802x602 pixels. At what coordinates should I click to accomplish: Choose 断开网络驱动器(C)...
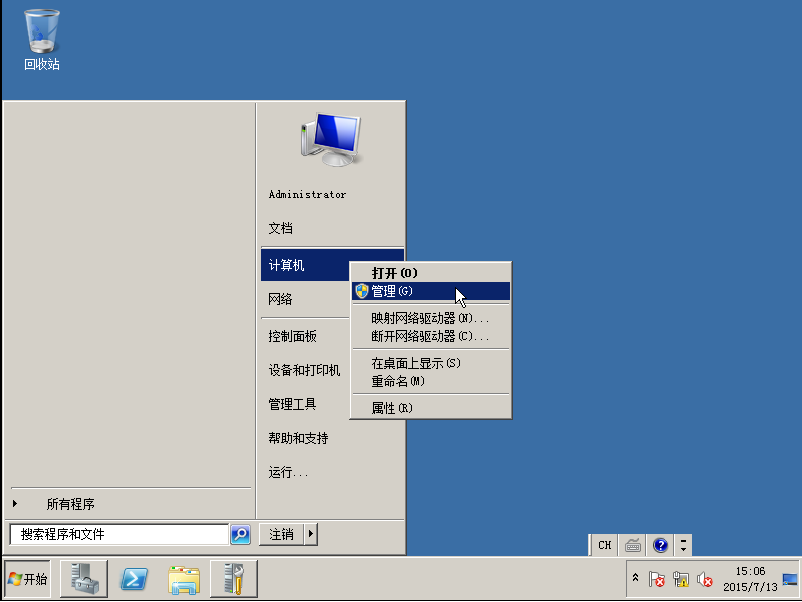click(431, 336)
